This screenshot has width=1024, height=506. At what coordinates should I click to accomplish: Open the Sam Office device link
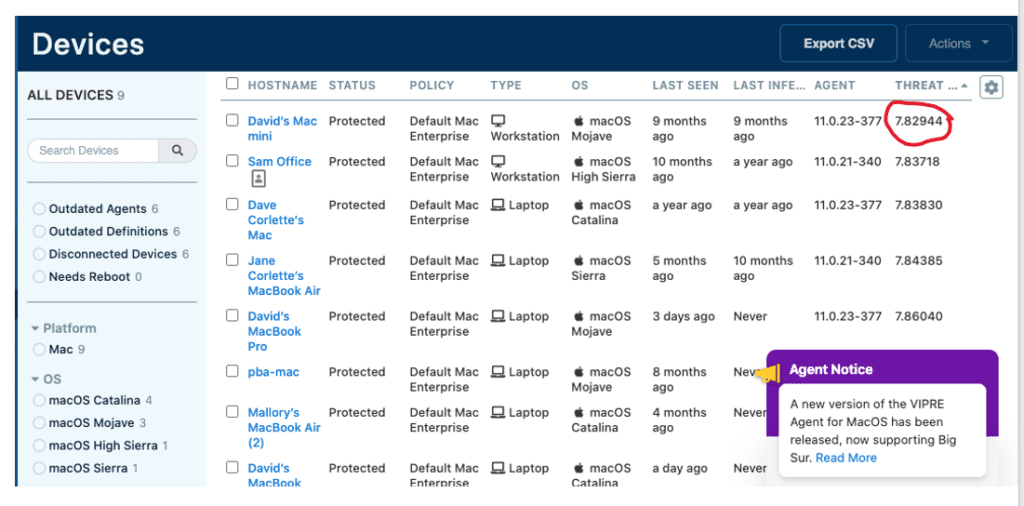point(280,161)
